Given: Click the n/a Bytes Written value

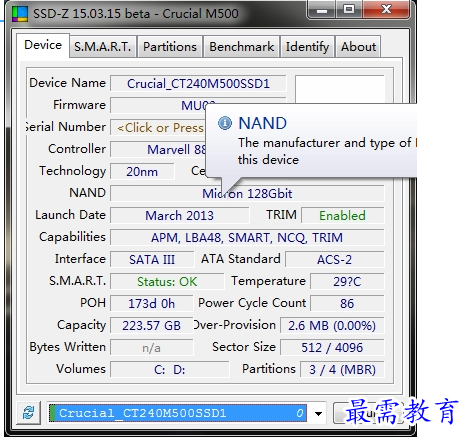Looking at the screenshot, I should tap(152, 348).
